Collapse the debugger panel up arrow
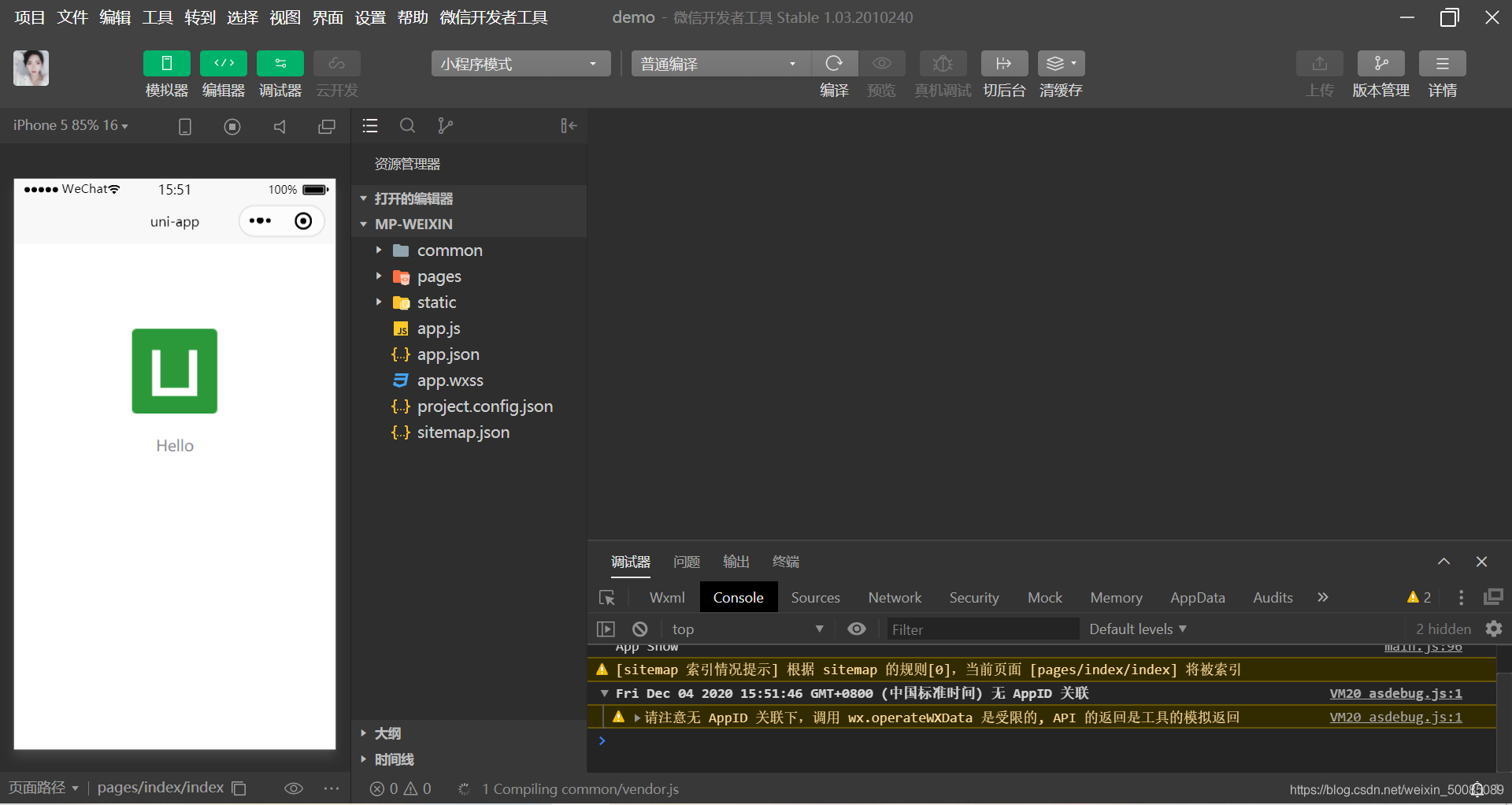The height and width of the screenshot is (805, 1512). click(1443, 562)
